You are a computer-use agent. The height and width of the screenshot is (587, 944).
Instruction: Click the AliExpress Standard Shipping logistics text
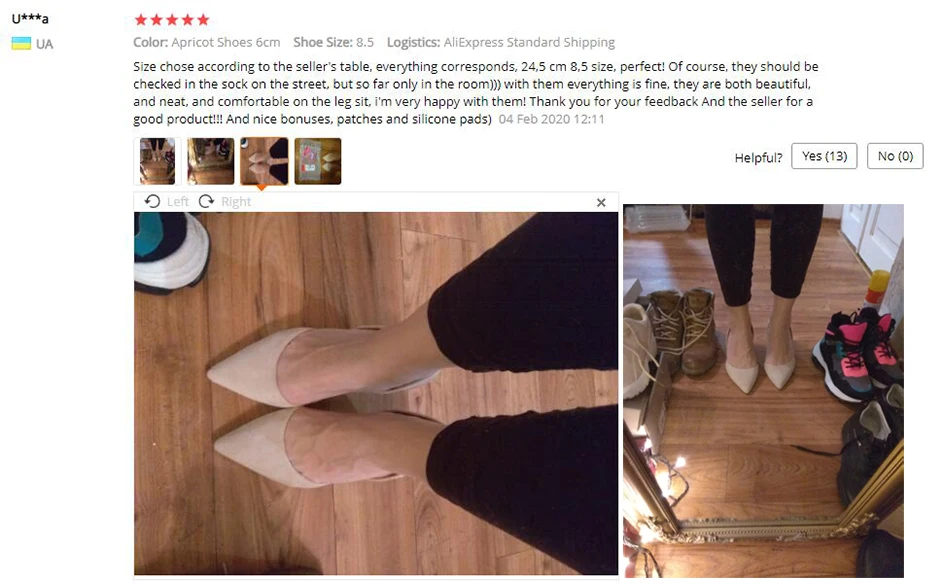pyautogui.click(x=529, y=42)
